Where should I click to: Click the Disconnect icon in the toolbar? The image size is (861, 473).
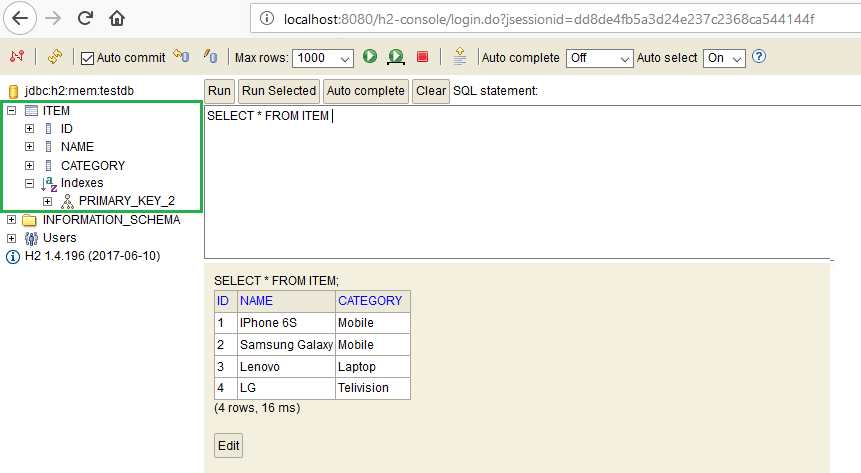pyautogui.click(x=17, y=57)
